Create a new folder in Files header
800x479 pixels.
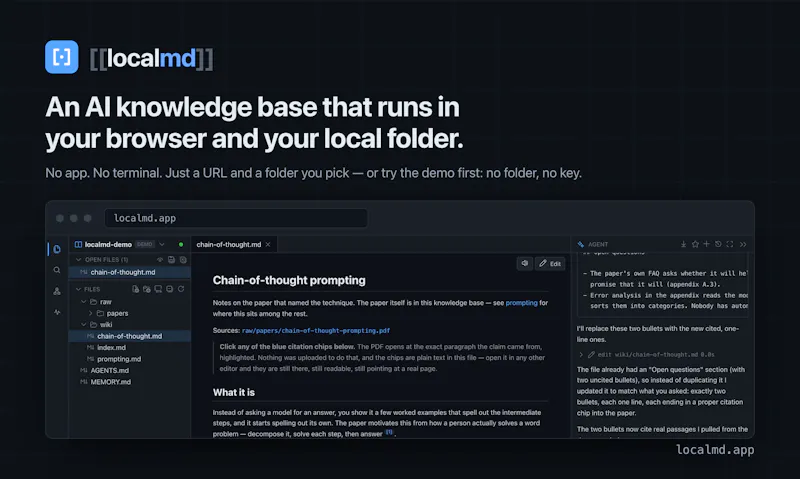(x=147, y=289)
